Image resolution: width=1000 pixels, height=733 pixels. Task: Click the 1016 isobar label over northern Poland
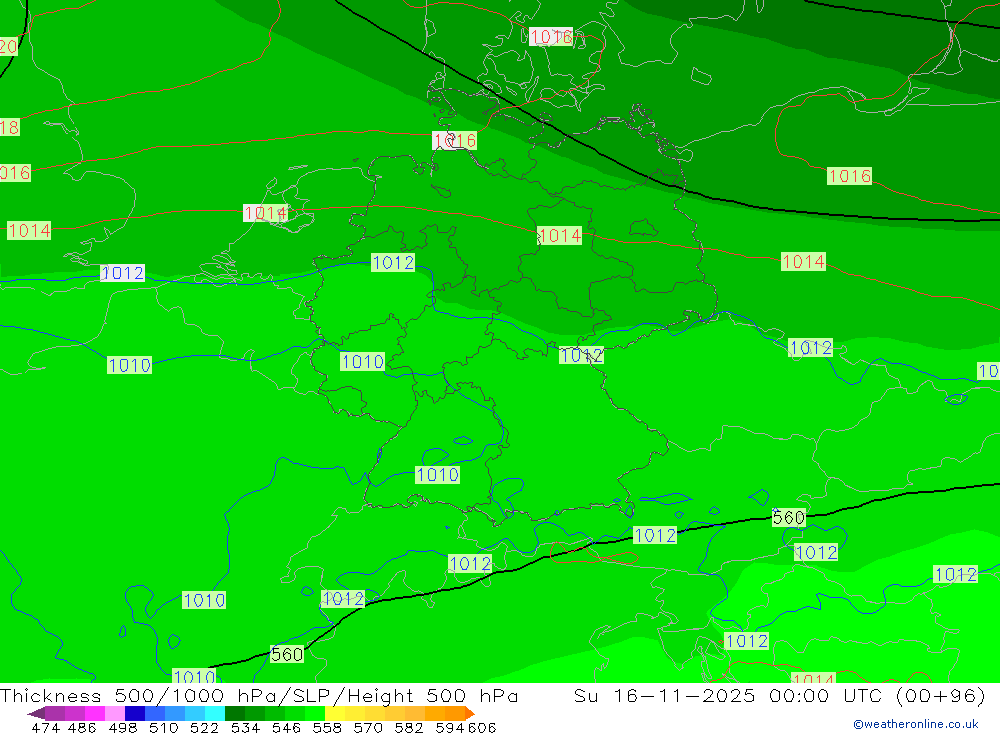point(849,176)
